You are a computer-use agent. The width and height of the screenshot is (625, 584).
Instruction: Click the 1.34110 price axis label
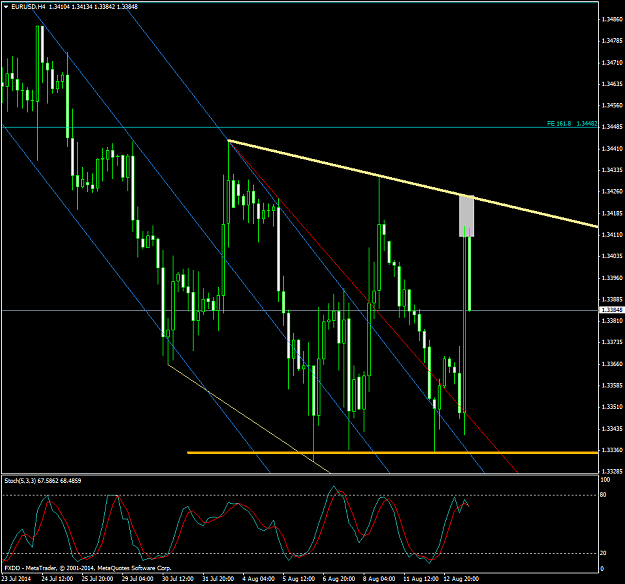coord(612,234)
